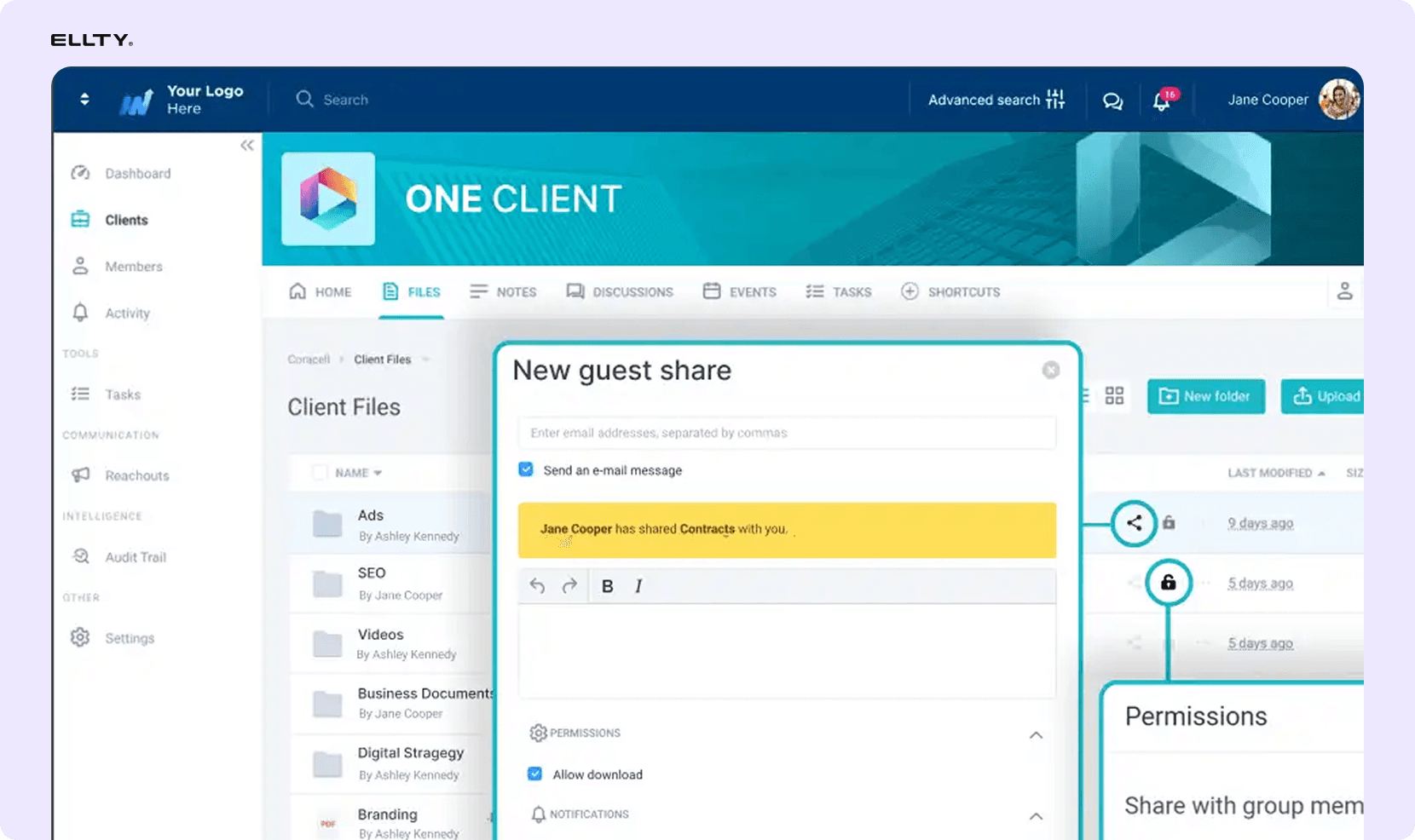
Task: Switch to grid view icon
Action: tap(1114, 395)
